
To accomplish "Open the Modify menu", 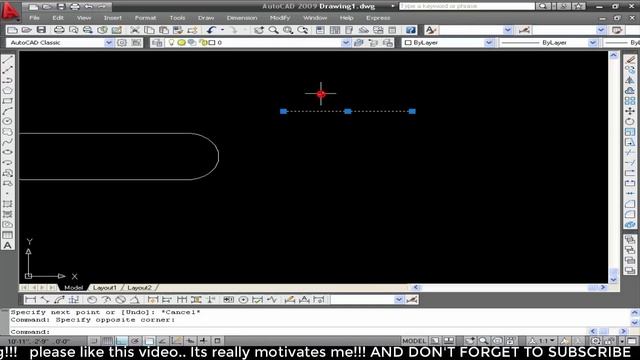I will tap(280, 18).
